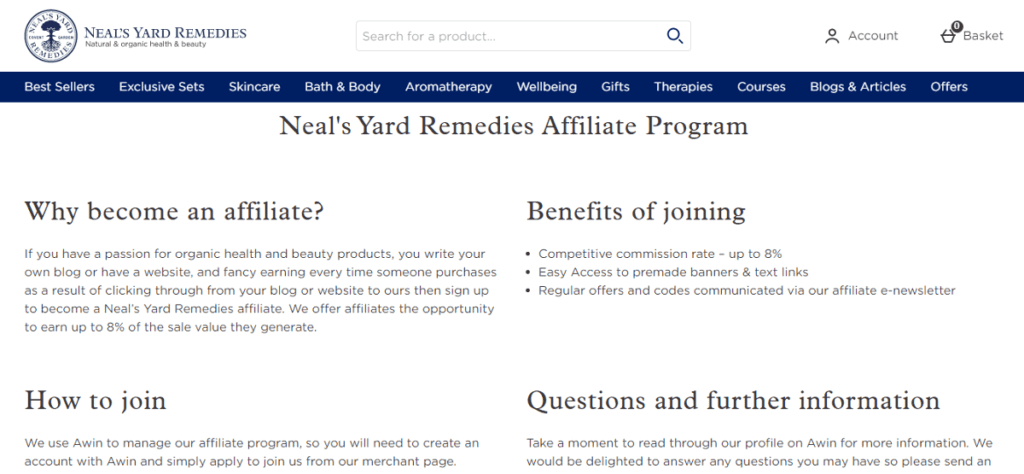Image resolution: width=1024 pixels, height=474 pixels.
Task: Visit the Blogs & Articles section
Action: (x=857, y=87)
